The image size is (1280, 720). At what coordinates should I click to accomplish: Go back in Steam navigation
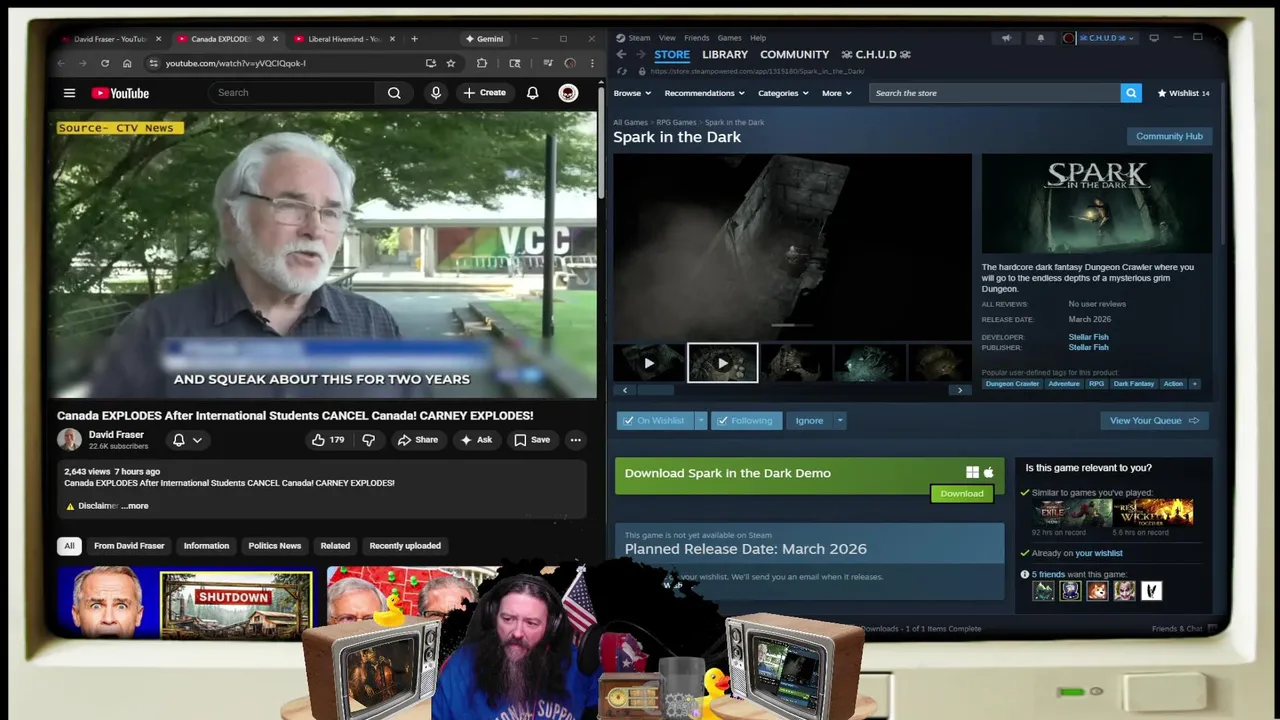[621, 54]
